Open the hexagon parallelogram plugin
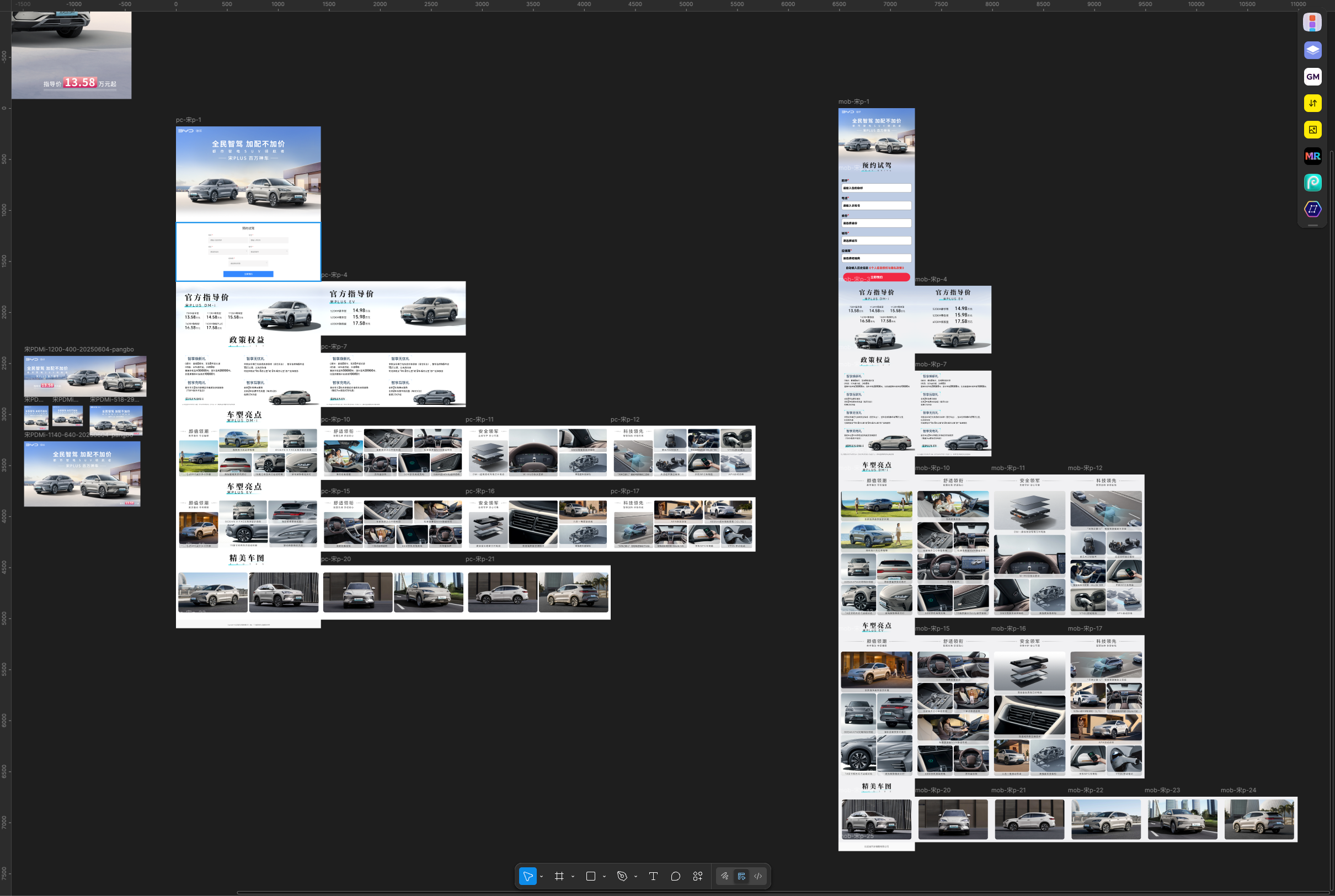1335x896 pixels. [1312, 209]
